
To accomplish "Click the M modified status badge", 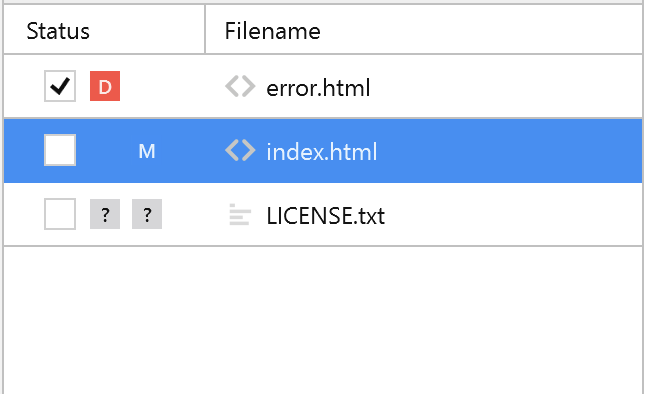I will [147, 151].
